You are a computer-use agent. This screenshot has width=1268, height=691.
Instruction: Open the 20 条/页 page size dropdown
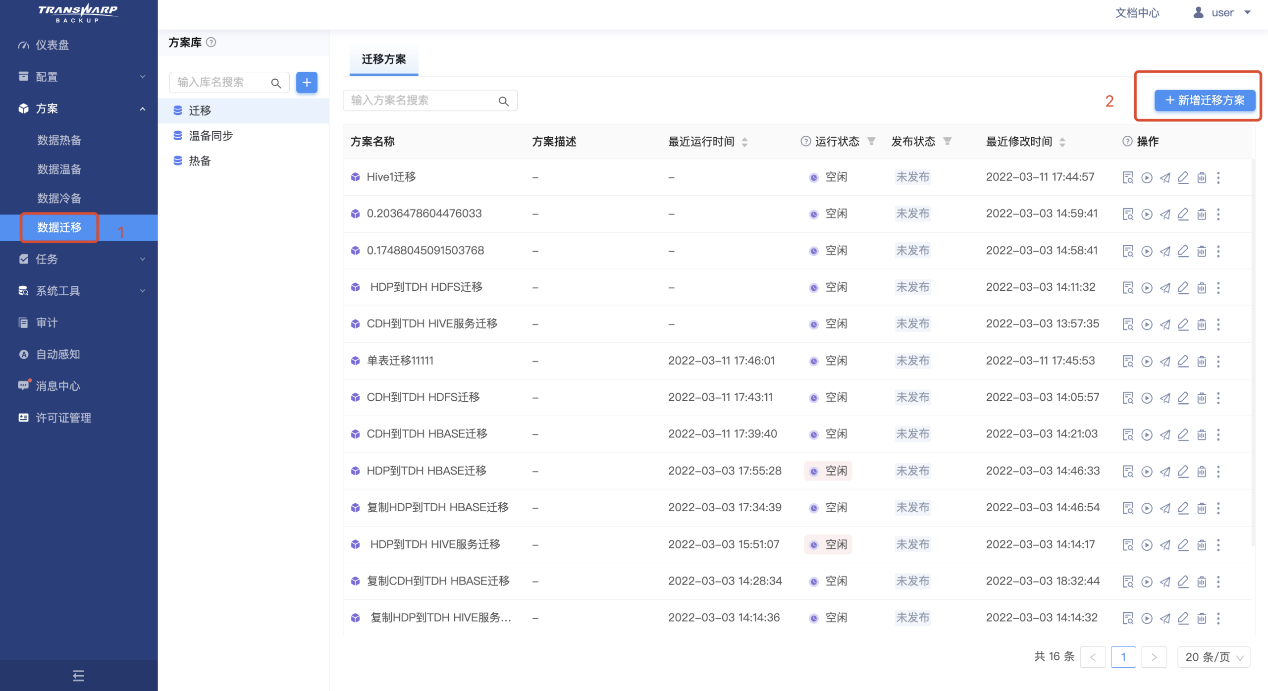[x=1215, y=657]
